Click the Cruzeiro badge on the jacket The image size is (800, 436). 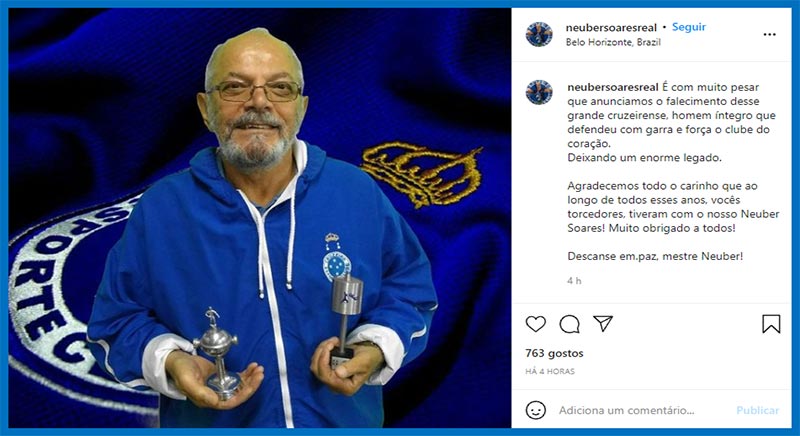(x=336, y=258)
